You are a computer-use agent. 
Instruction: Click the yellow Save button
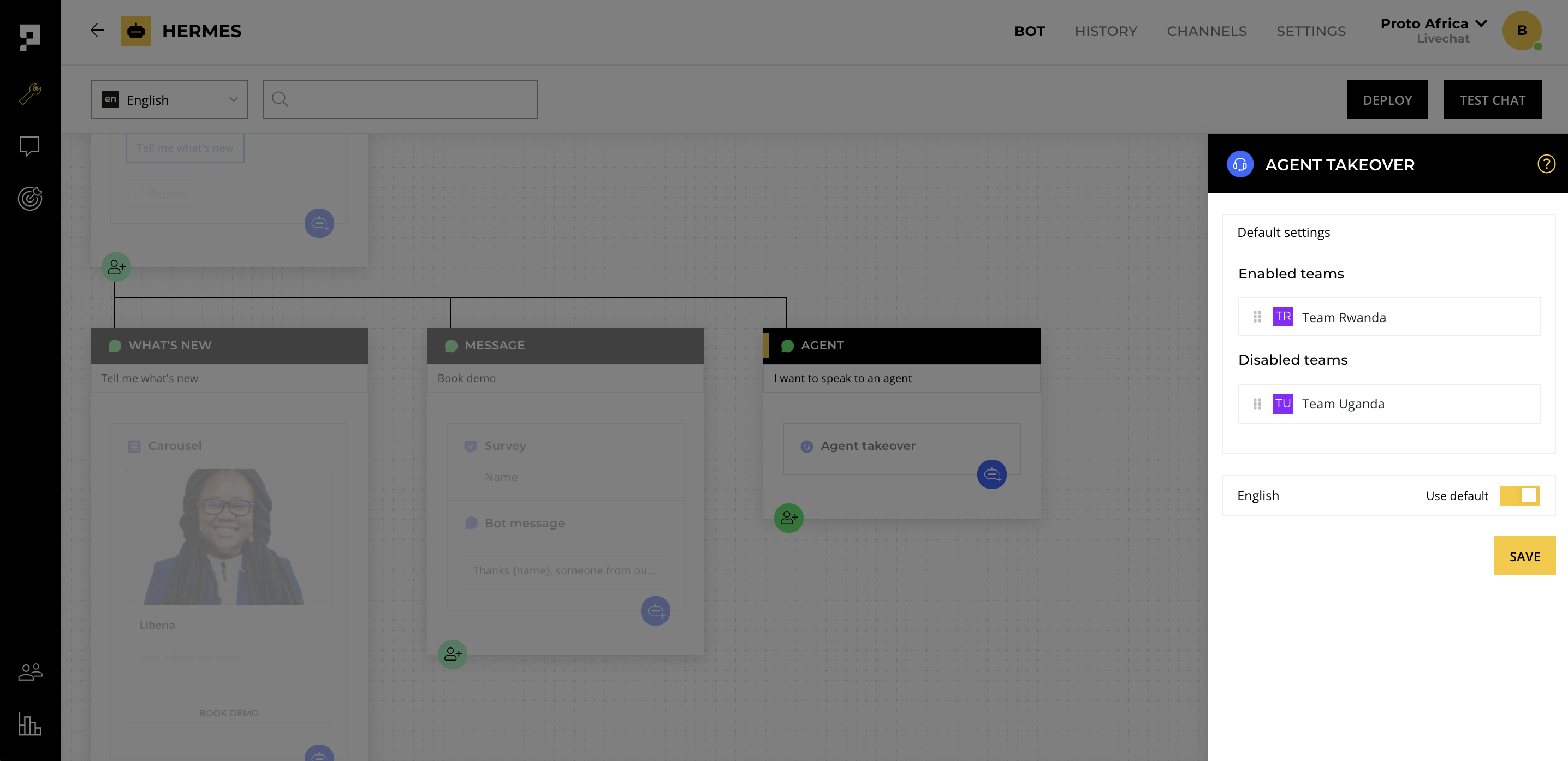pos(1524,556)
